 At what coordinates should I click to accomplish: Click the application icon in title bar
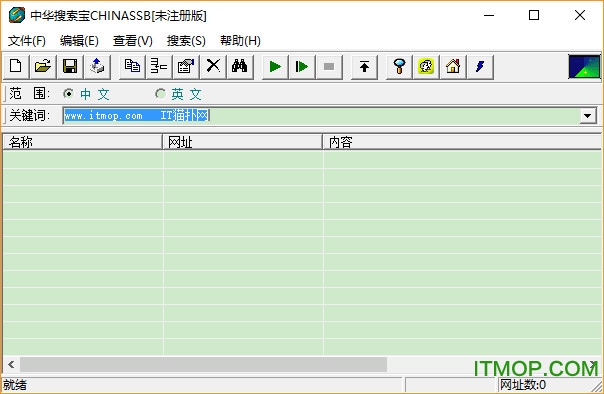[17, 15]
